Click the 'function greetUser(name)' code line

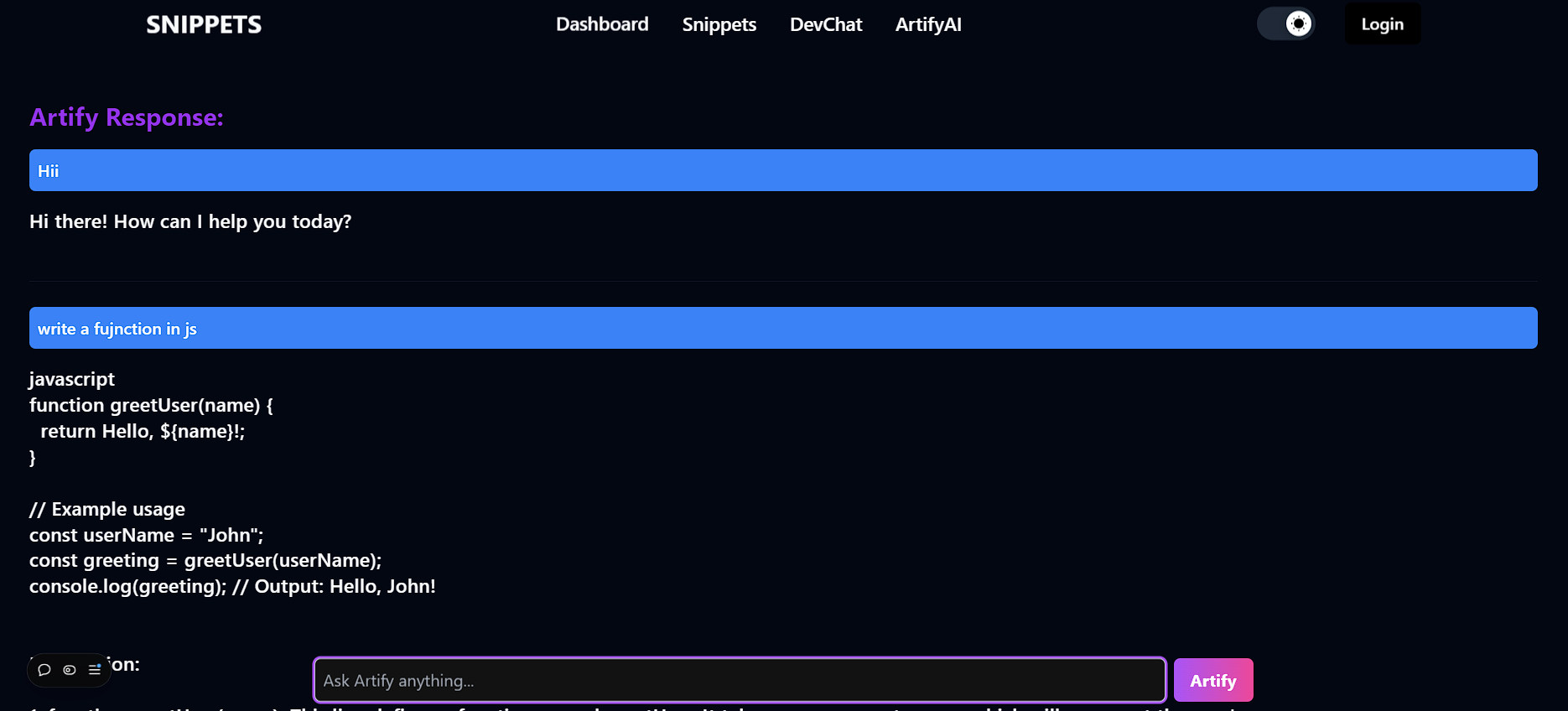(x=151, y=405)
